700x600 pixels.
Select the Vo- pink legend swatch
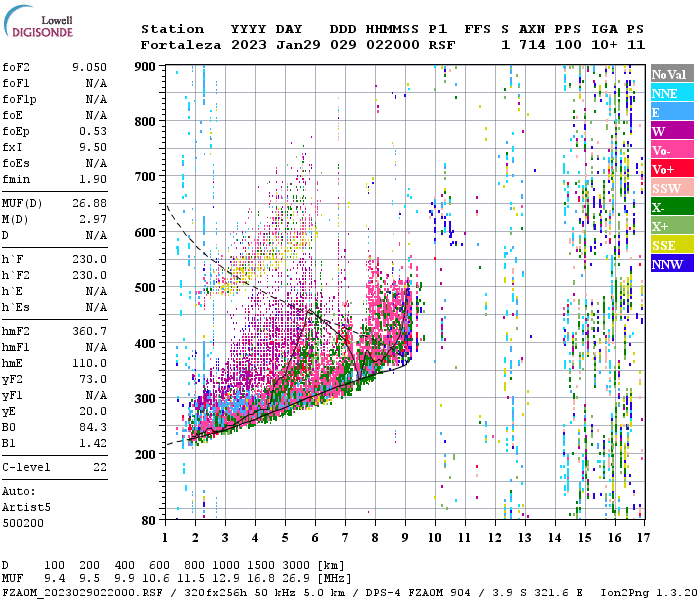click(x=672, y=150)
